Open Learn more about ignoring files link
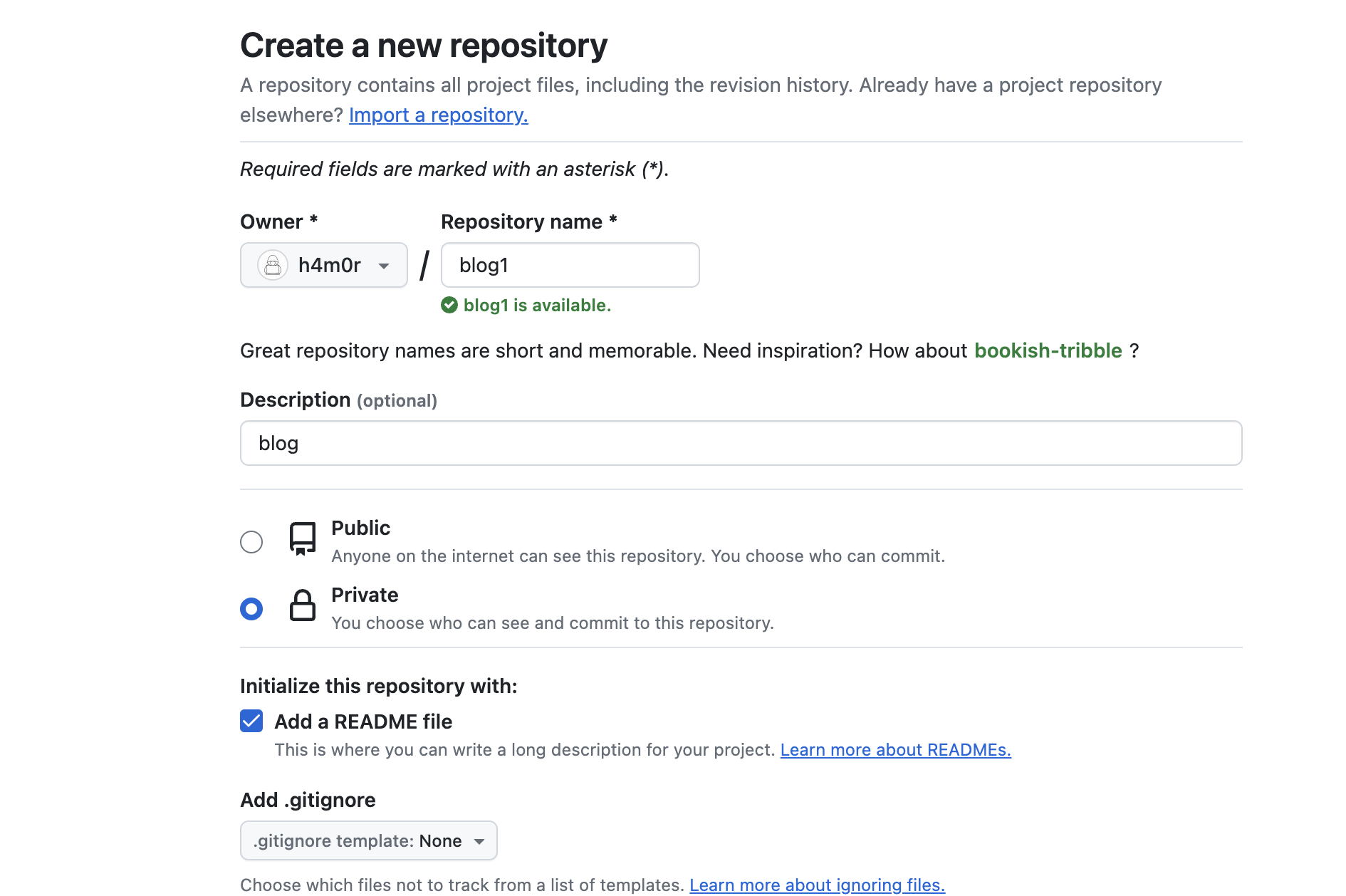 817,885
